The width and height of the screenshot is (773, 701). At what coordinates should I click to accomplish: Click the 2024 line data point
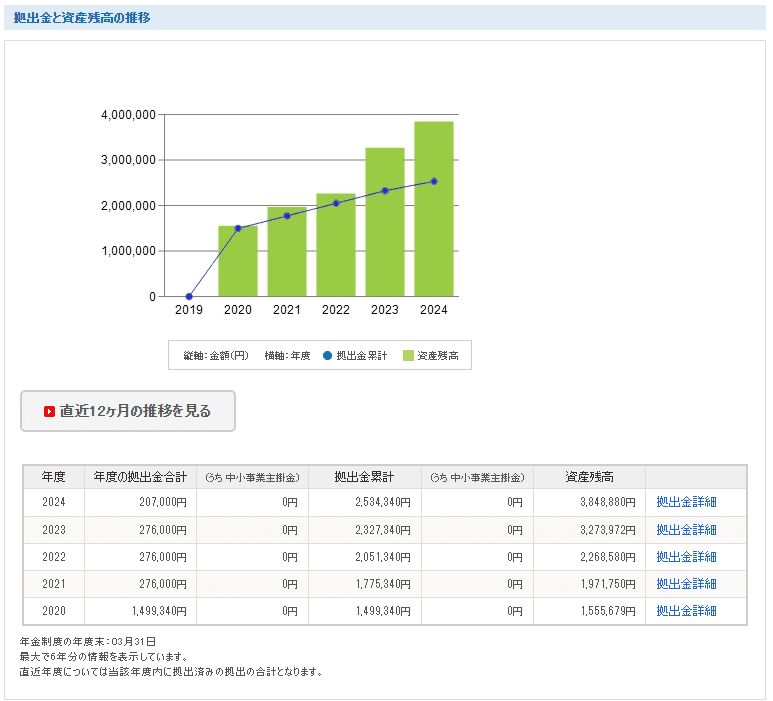click(434, 181)
